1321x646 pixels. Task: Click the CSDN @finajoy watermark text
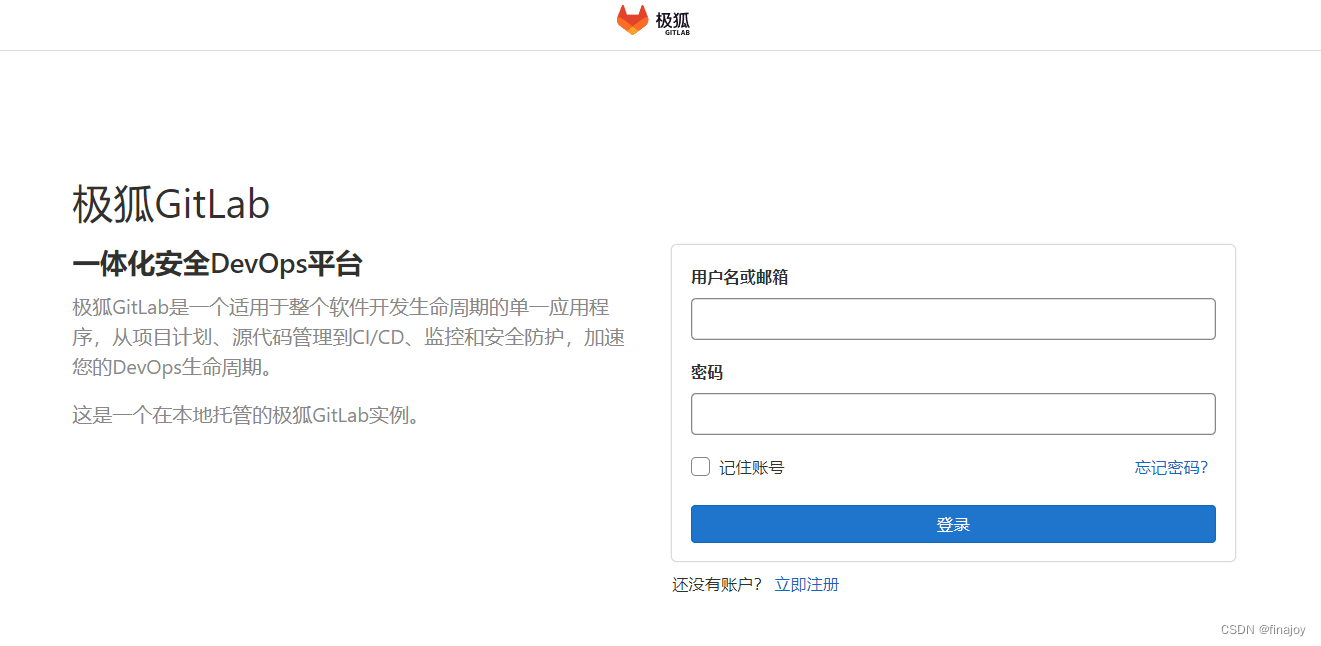coord(1262,630)
